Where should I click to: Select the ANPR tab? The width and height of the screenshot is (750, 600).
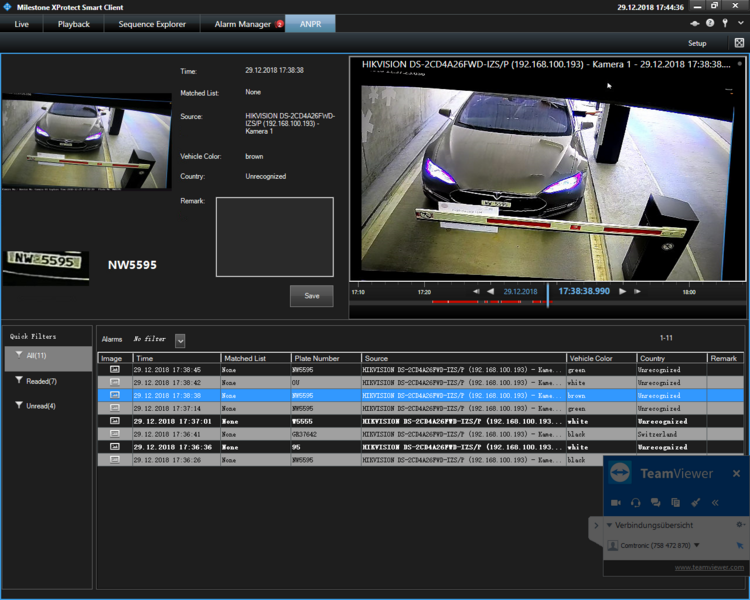pos(310,24)
